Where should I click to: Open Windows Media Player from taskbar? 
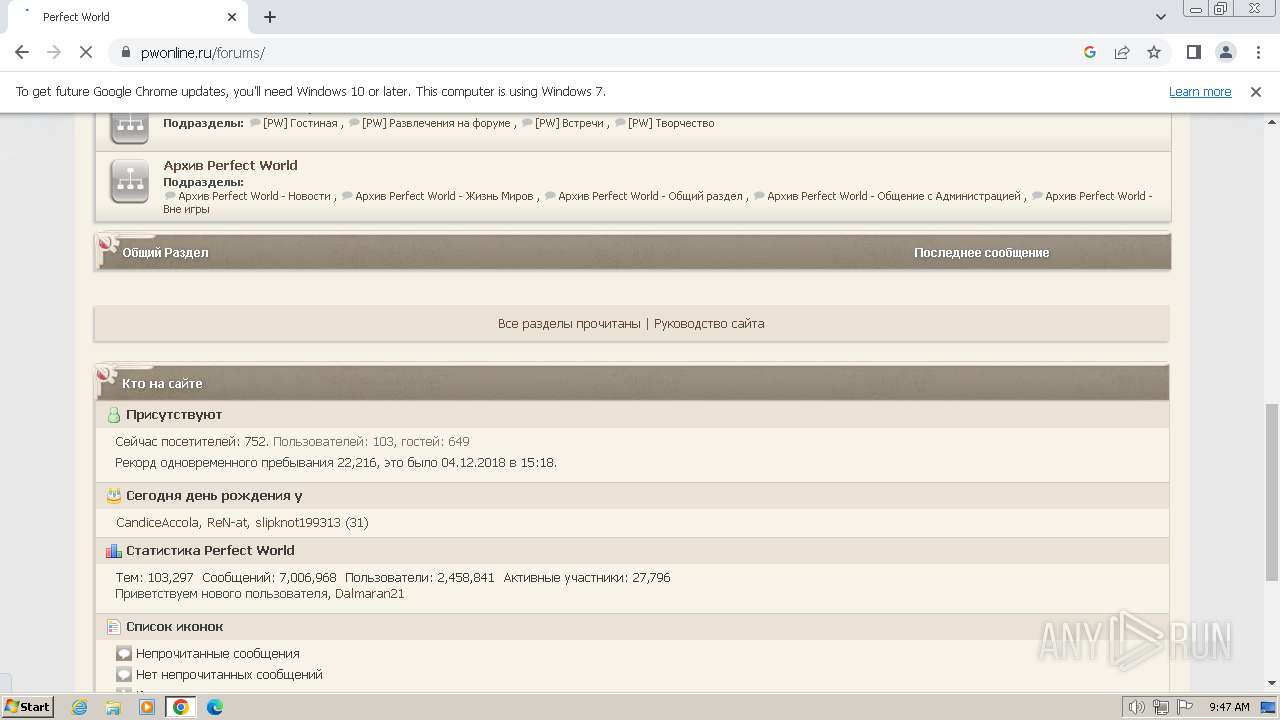pyautogui.click(x=147, y=707)
